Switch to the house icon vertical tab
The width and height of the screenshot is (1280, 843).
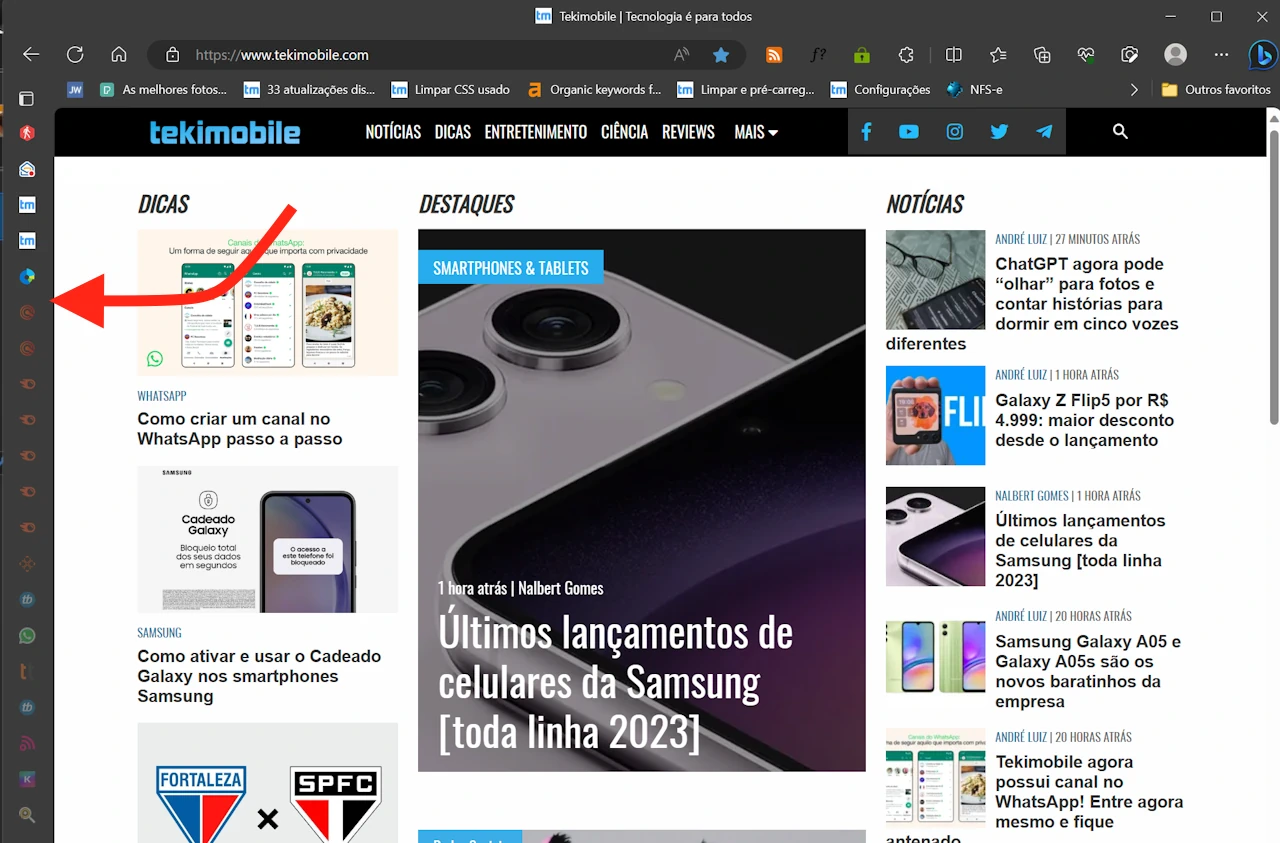click(x=27, y=169)
